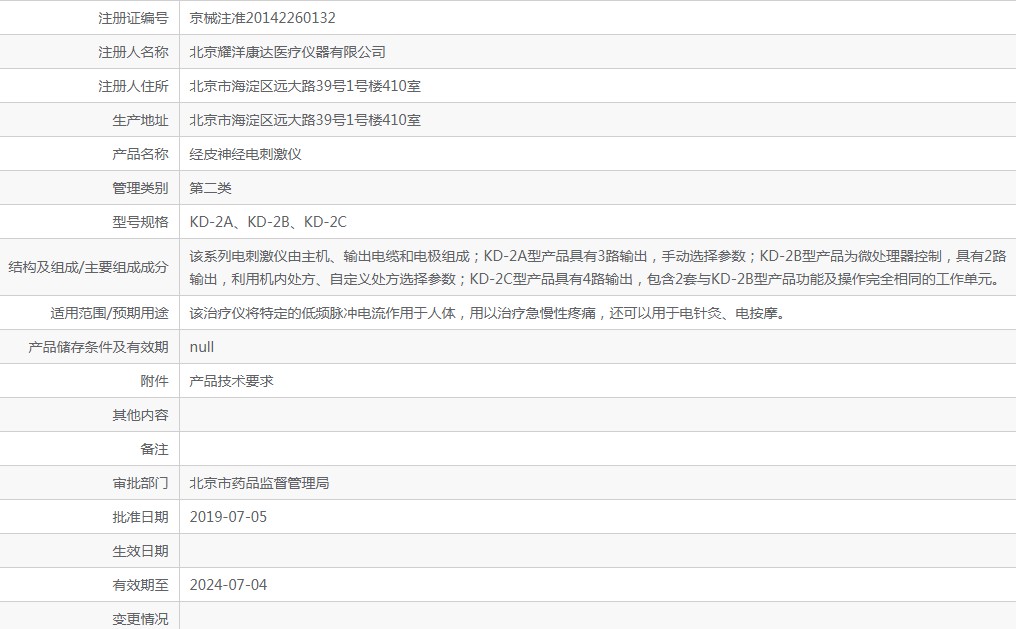Image resolution: width=1016 pixels, height=629 pixels.
Task: Click the label 产品名称
Action: tap(140, 154)
